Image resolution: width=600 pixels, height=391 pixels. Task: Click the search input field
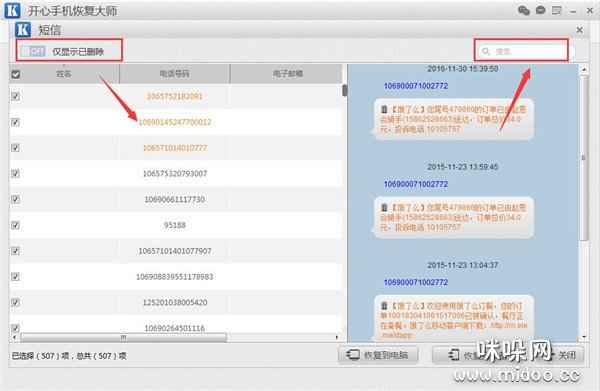click(x=521, y=51)
